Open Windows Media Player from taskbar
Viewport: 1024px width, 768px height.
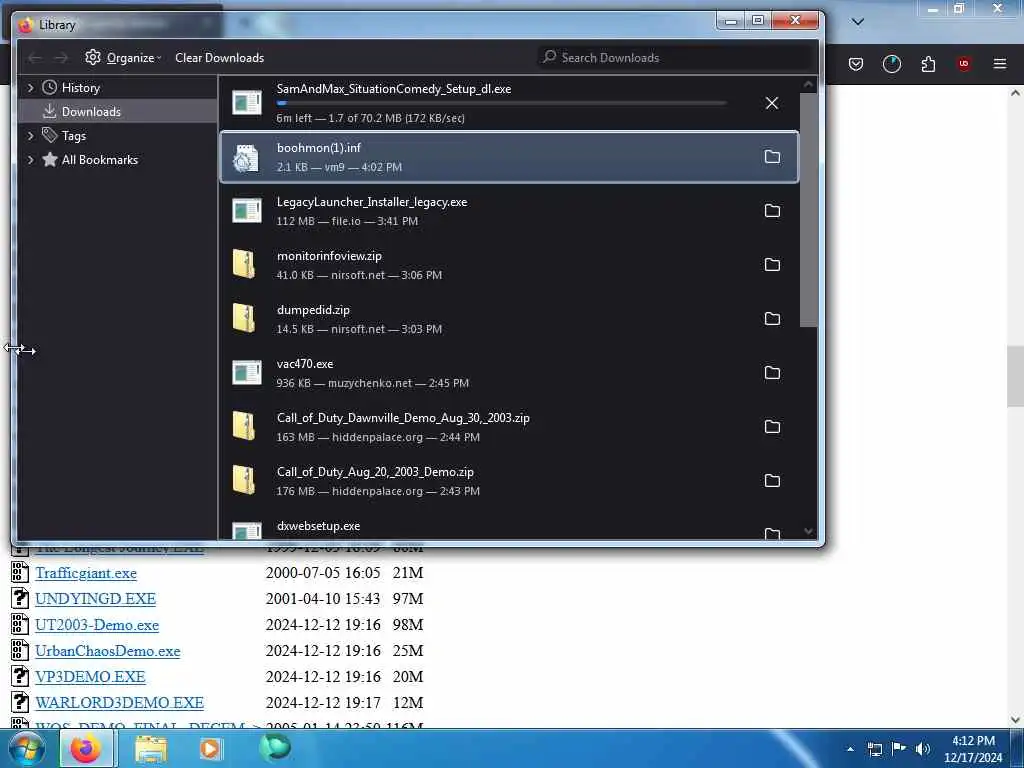(210, 749)
